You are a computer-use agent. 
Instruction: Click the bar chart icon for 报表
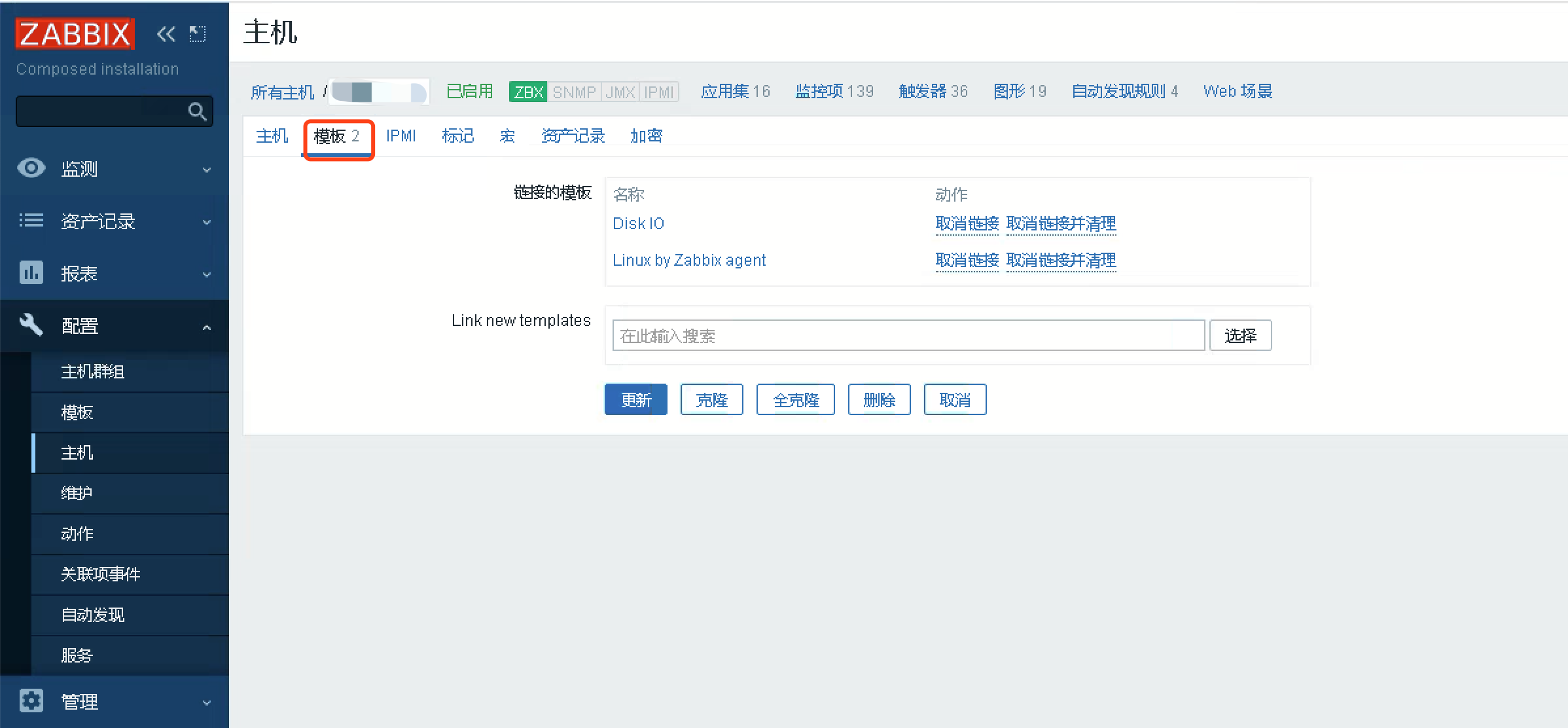tap(31, 272)
